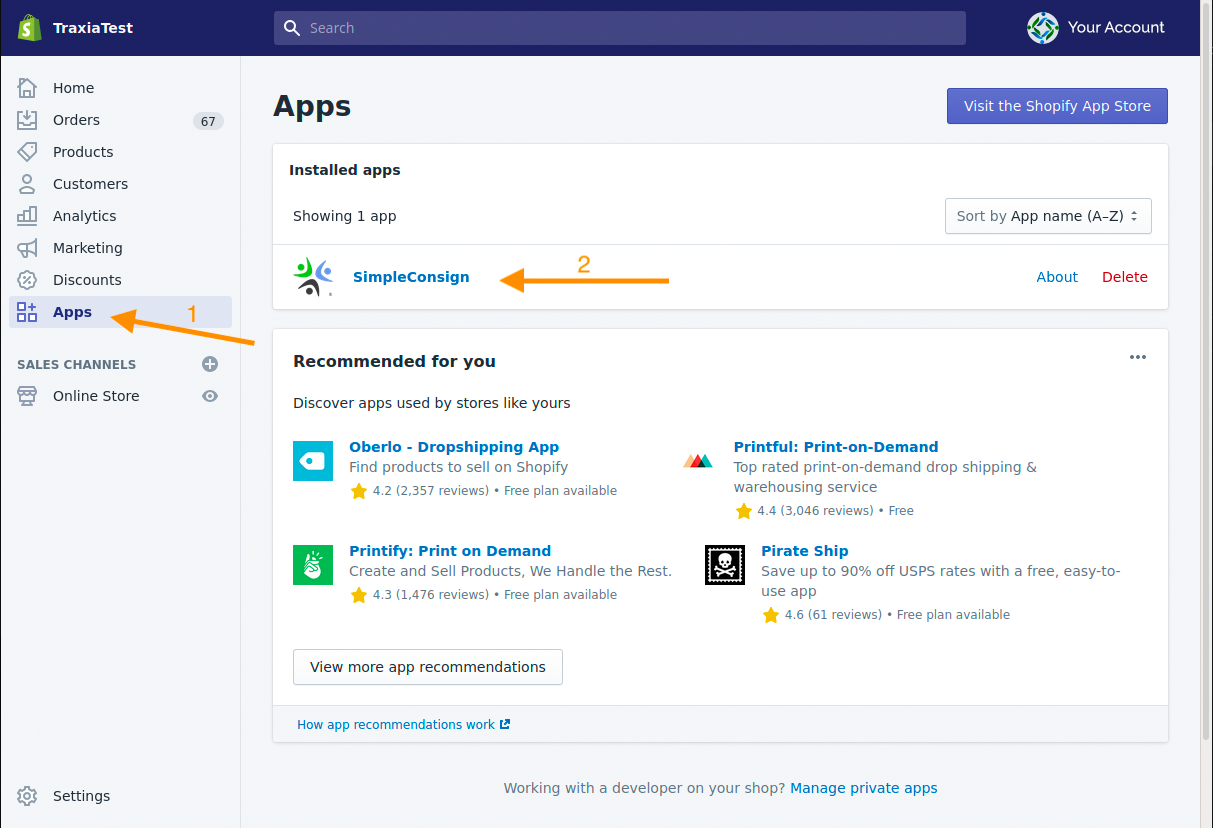The image size is (1213, 828).
Task: Click the Apps grid icon
Action: coord(27,312)
